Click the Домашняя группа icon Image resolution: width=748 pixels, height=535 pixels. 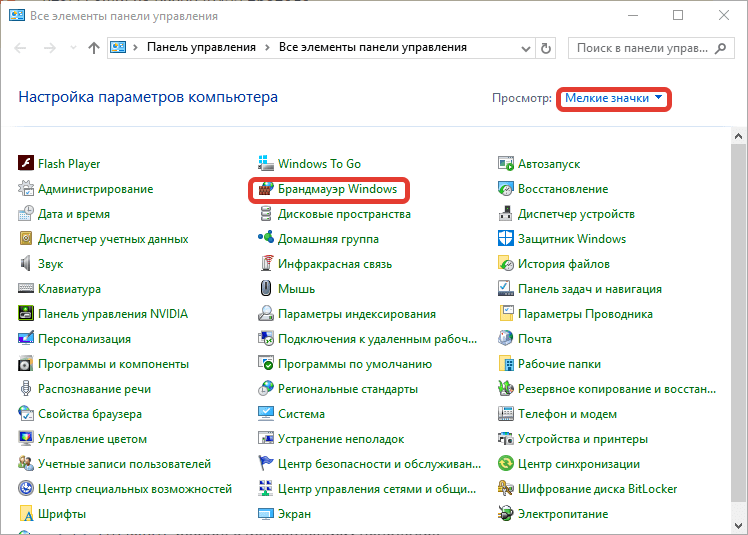click(266, 238)
